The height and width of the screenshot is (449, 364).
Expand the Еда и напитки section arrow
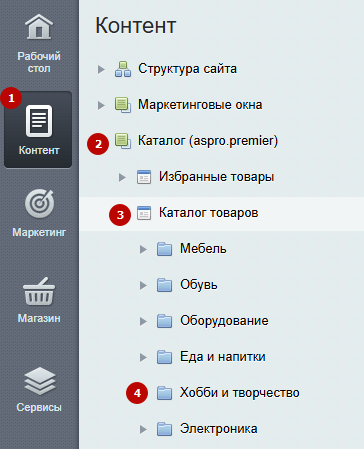(x=143, y=357)
